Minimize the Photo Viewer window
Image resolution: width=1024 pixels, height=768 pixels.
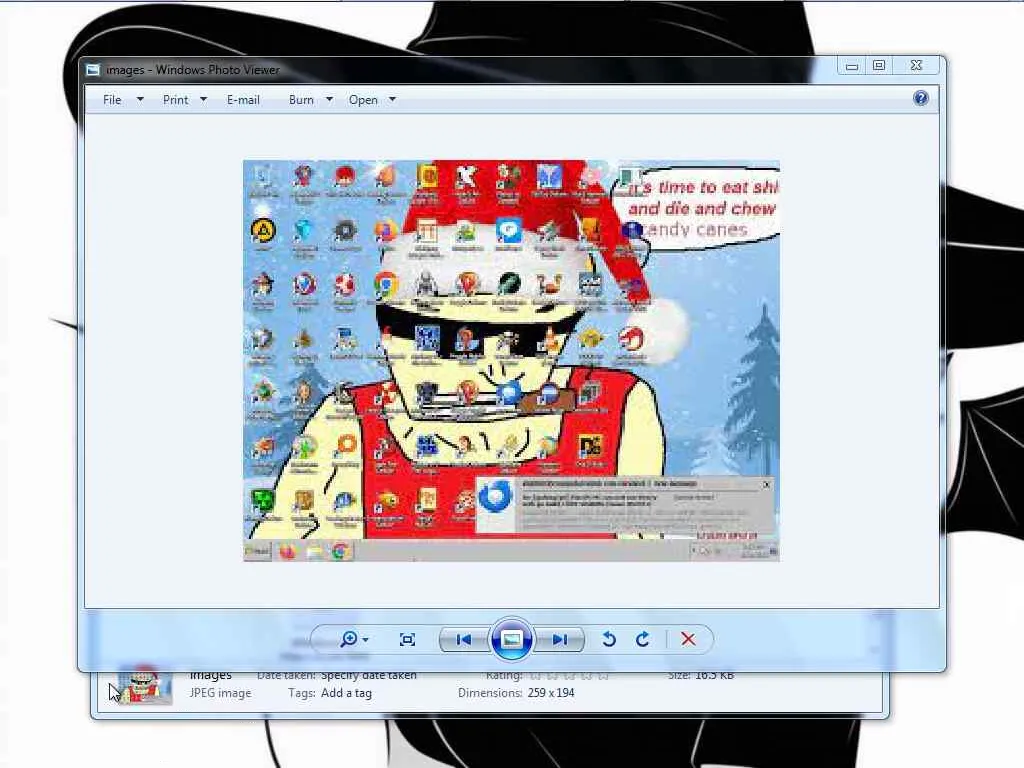tap(852, 65)
